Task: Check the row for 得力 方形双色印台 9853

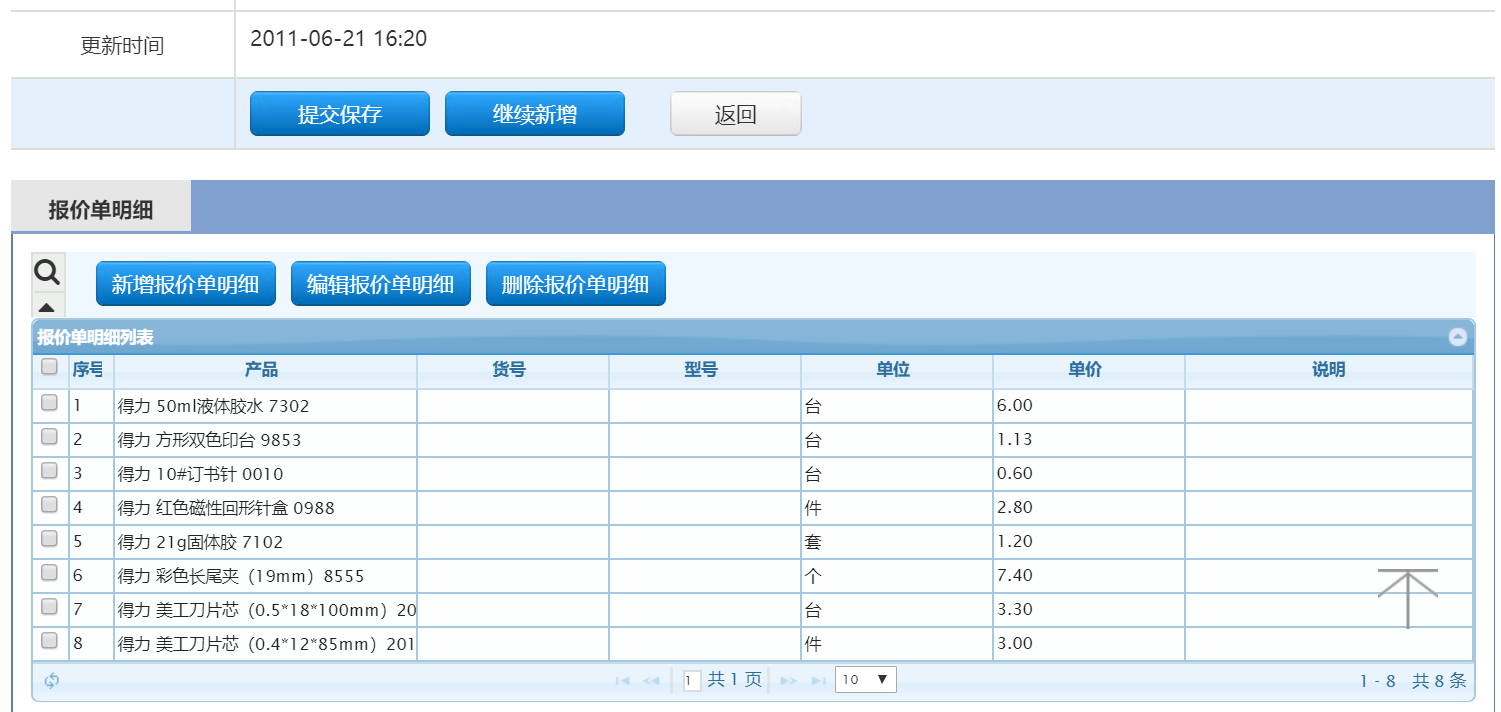Action: [49, 437]
